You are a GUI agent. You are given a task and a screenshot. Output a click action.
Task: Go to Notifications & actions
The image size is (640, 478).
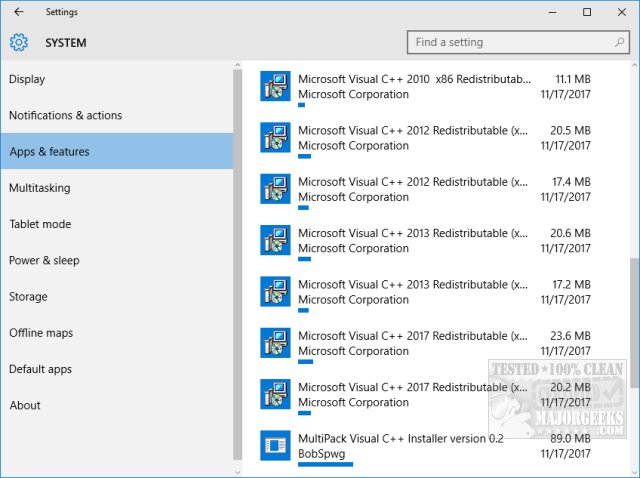pos(65,115)
